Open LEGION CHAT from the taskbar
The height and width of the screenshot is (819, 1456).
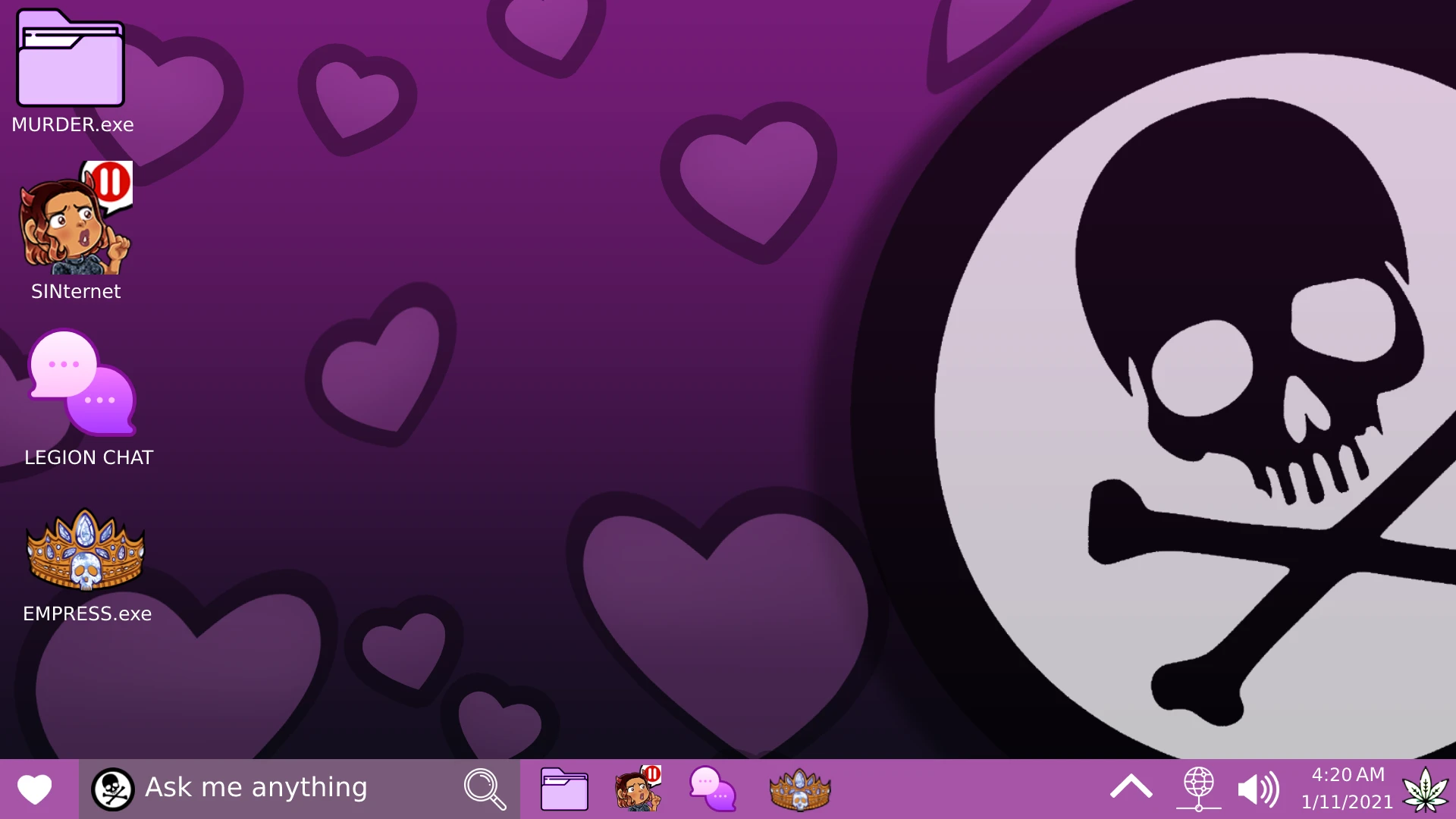(714, 789)
